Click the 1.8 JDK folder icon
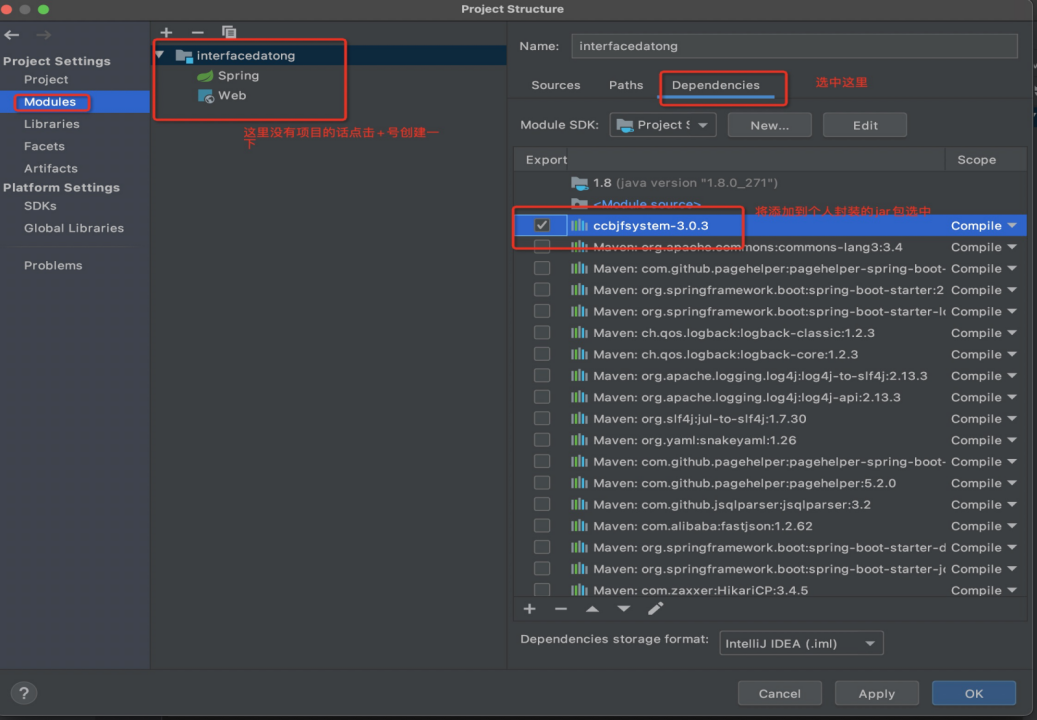Viewport: 1037px width, 720px height. pyautogui.click(x=579, y=183)
